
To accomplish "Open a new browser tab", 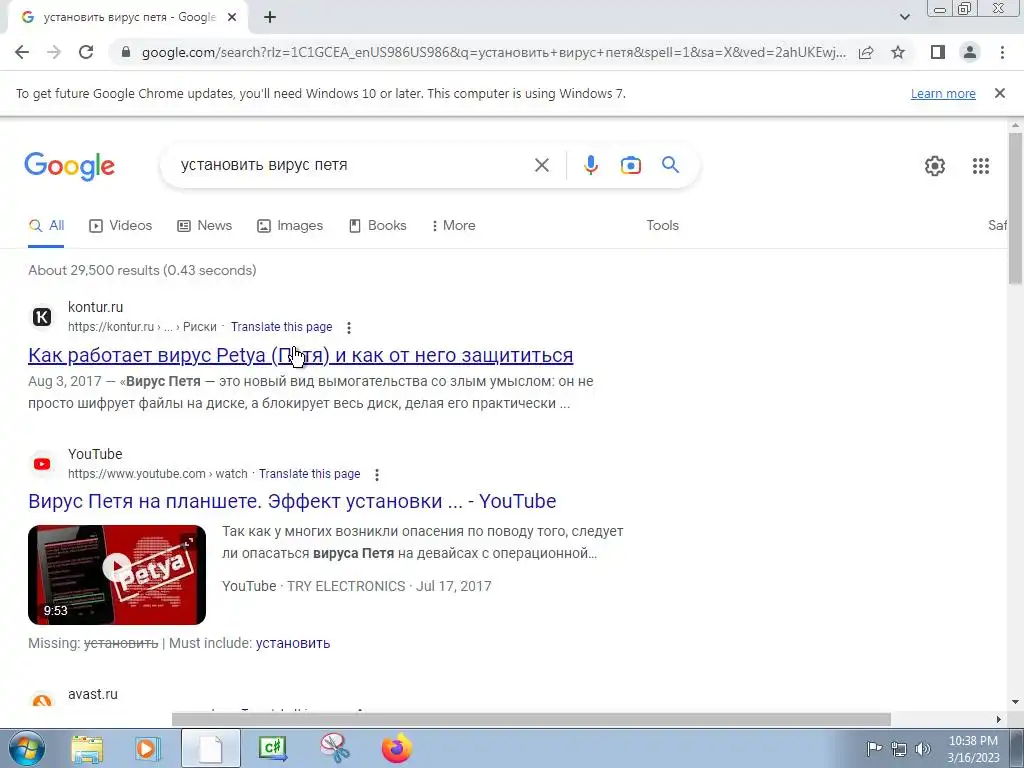I will [270, 18].
